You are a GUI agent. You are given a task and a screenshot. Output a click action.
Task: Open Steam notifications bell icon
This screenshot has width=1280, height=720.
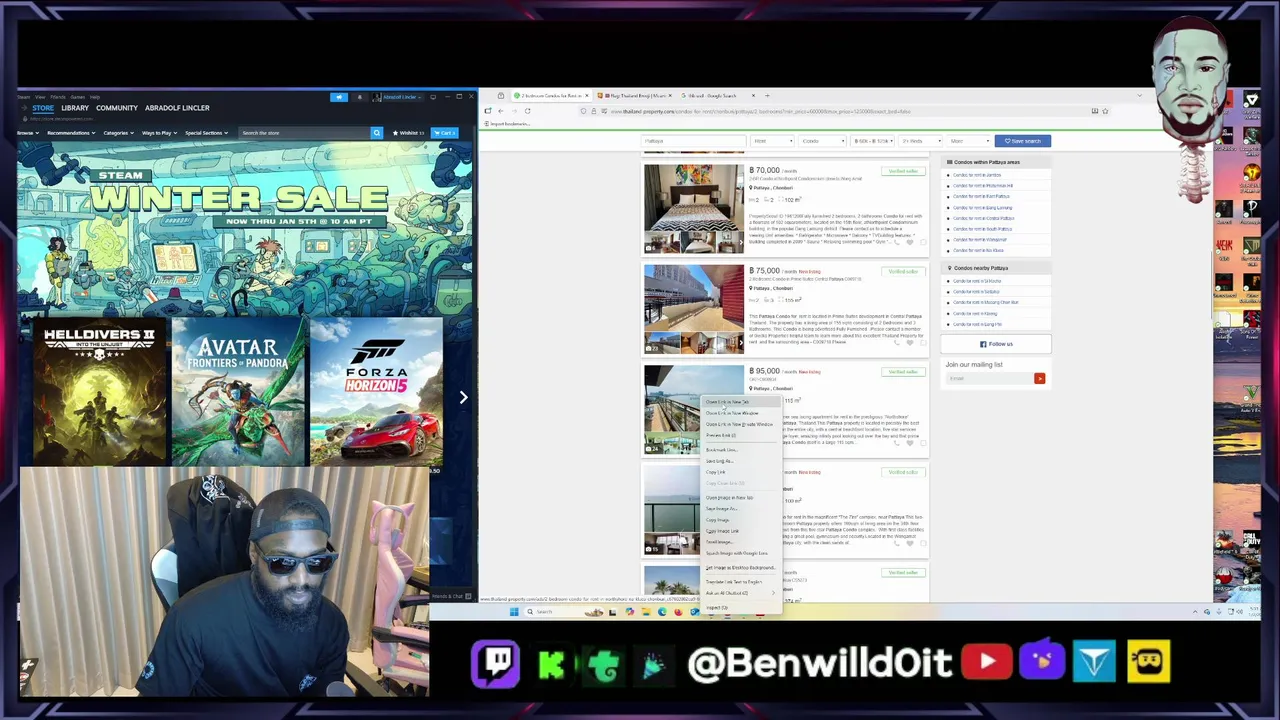pos(360,97)
